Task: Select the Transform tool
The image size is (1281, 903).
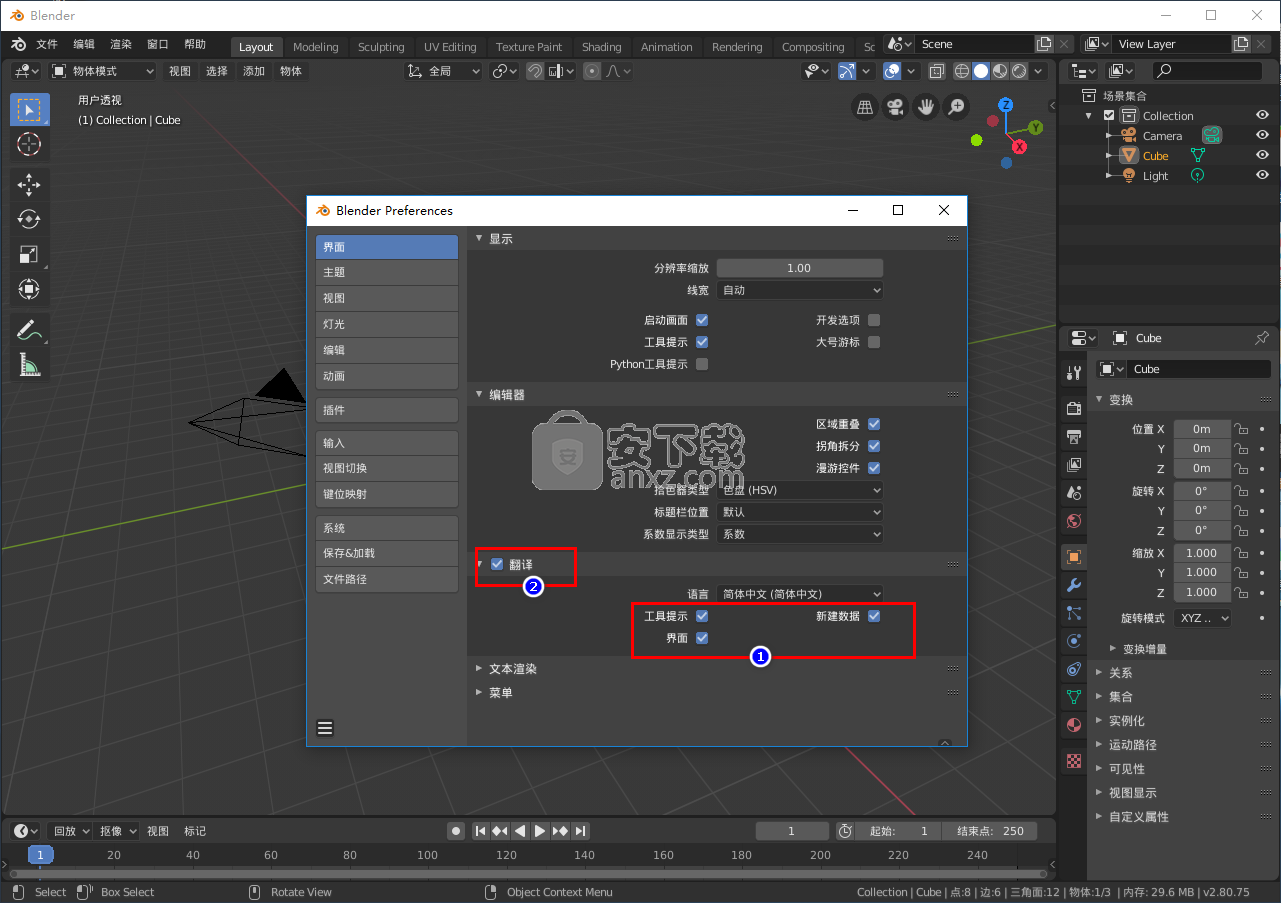Action: pos(29,289)
